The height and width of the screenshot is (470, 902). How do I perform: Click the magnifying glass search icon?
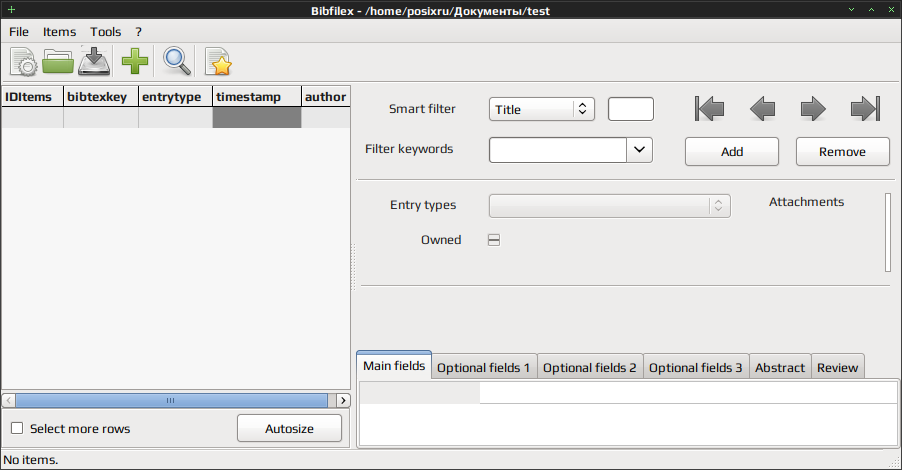(x=177, y=62)
